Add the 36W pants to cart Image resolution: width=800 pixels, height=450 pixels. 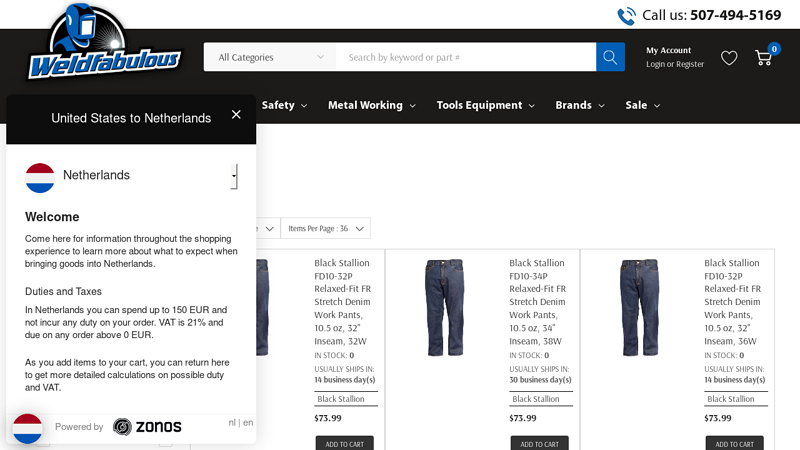tap(734, 443)
